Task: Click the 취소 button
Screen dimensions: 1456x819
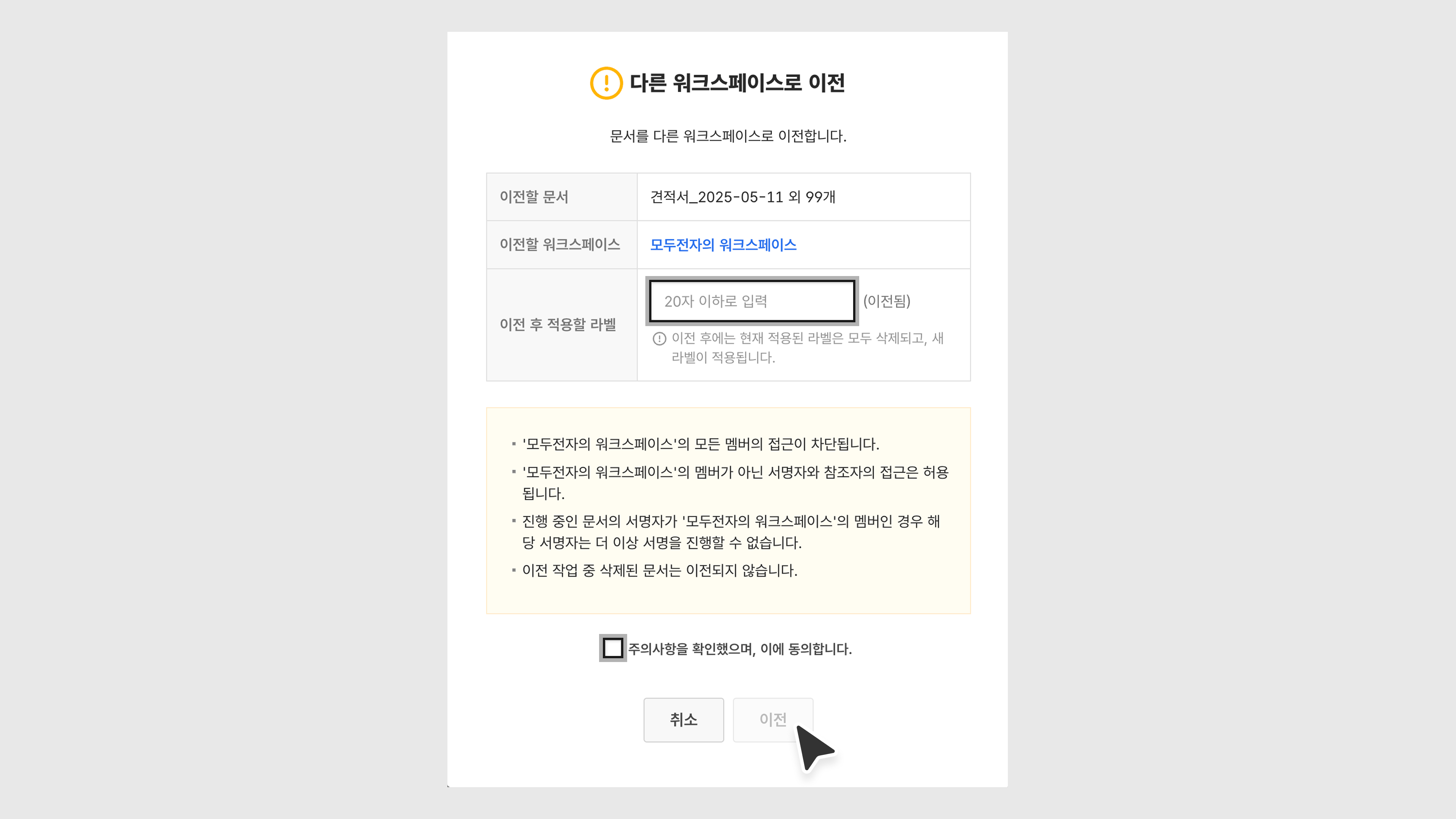Action: pos(683,720)
